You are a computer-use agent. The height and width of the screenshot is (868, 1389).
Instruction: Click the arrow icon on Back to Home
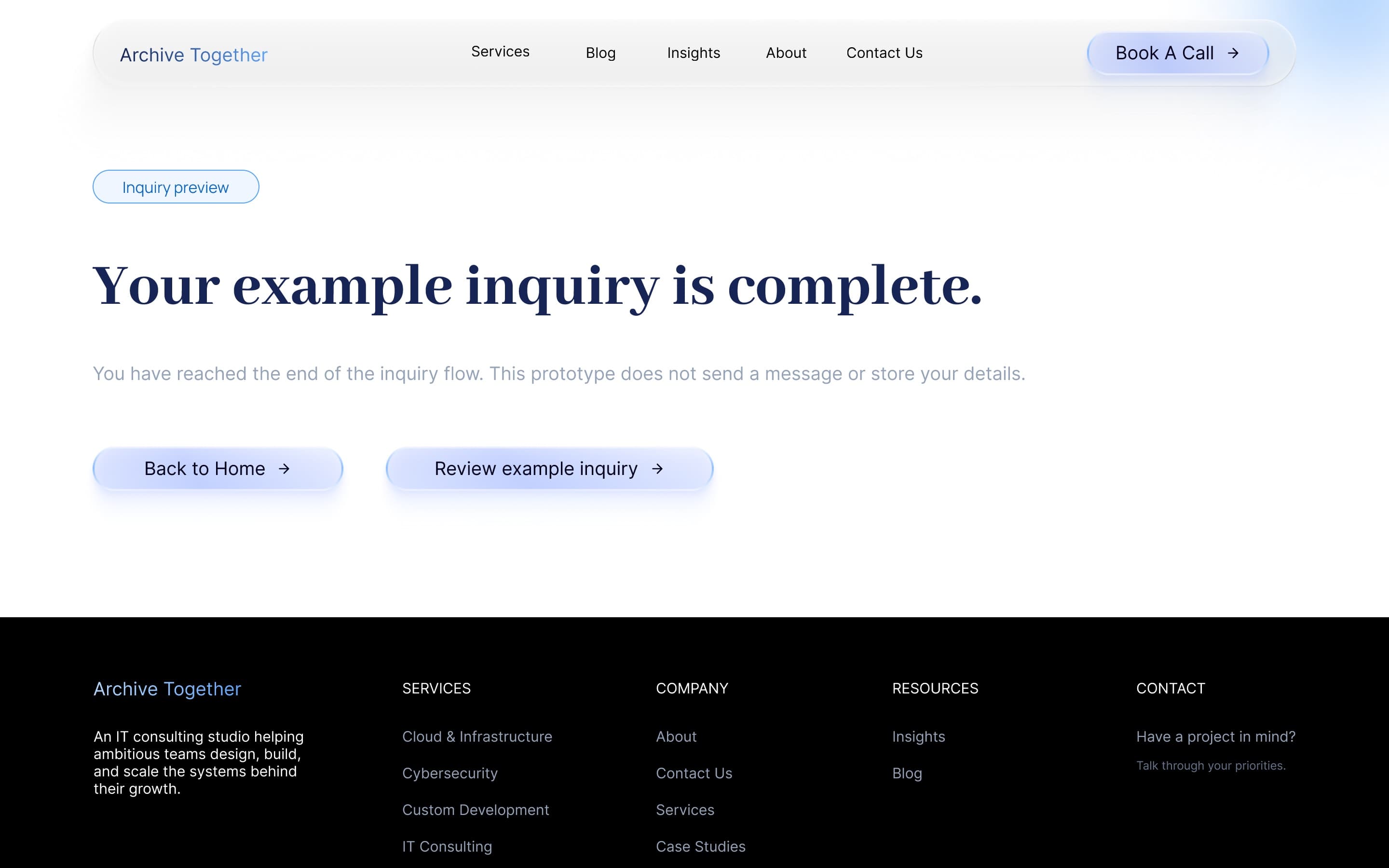pyautogui.click(x=284, y=469)
